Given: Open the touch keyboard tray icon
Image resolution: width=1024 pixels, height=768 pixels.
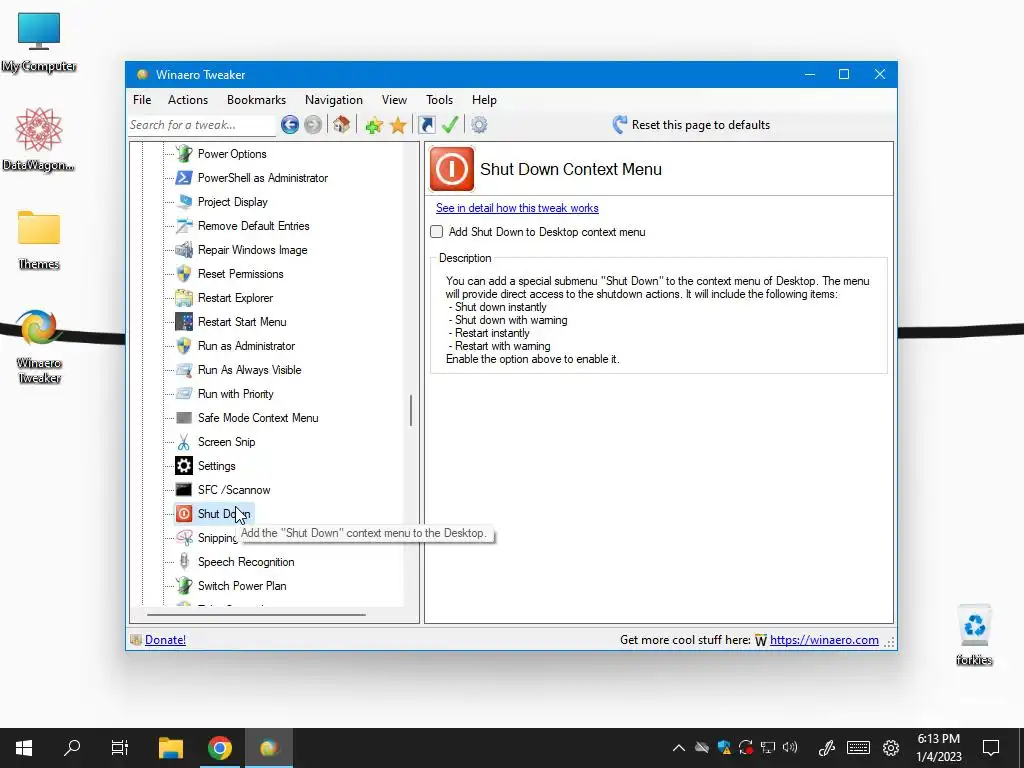Looking at the screenshot, I should point(858,748).
